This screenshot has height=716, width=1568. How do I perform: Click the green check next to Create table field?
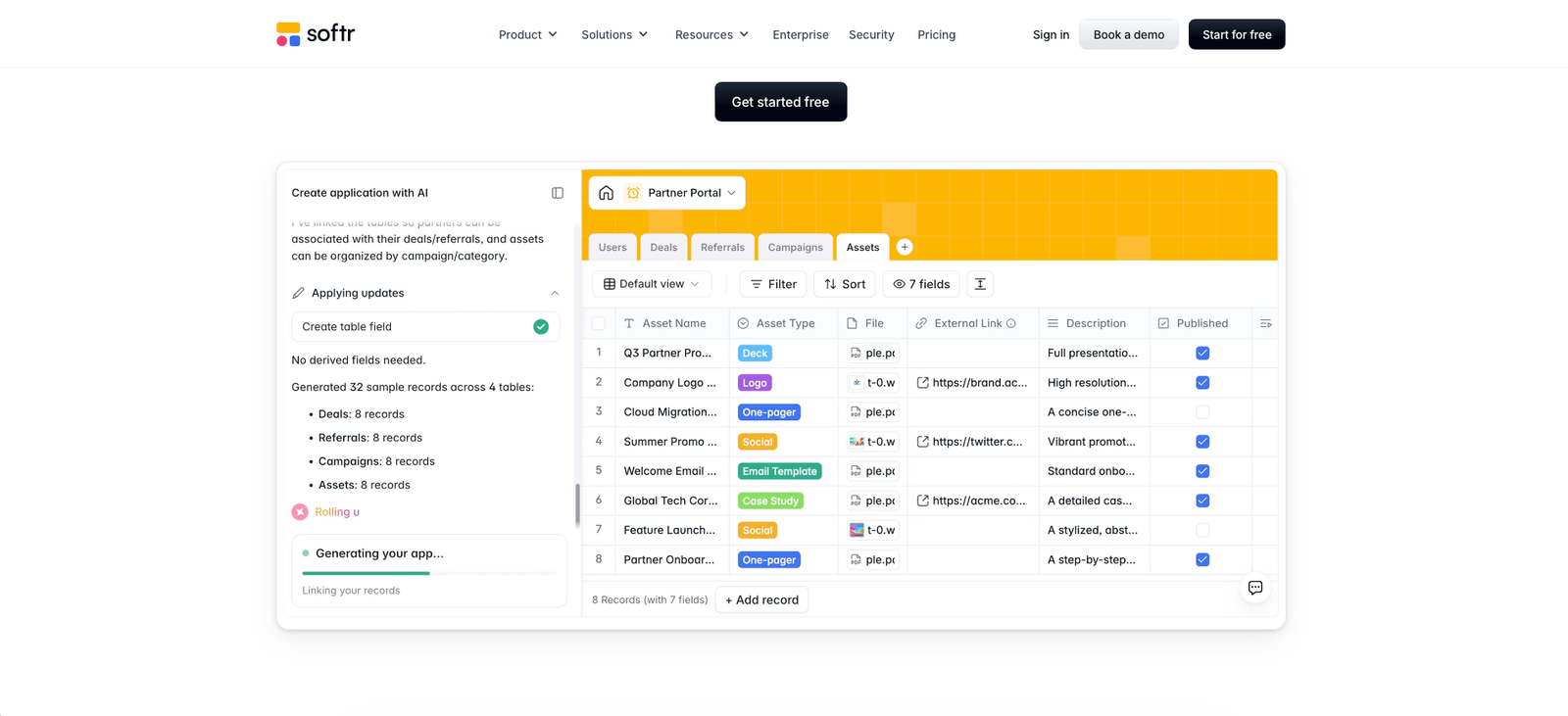[541, 327]
